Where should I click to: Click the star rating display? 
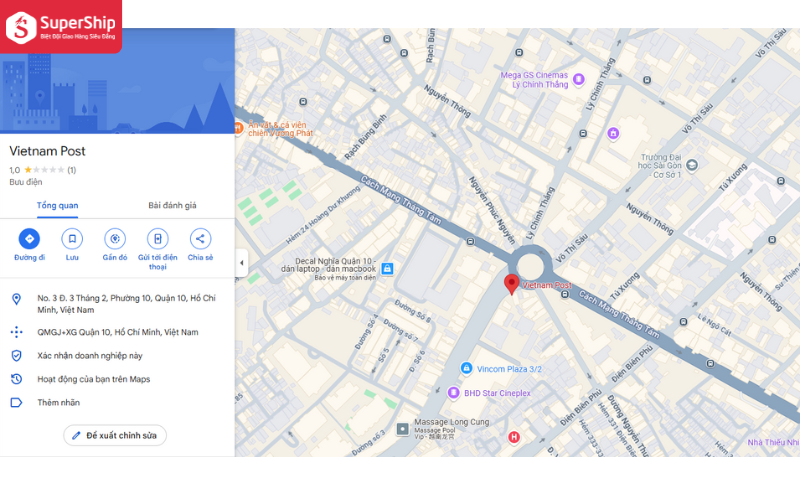point(44,170)
